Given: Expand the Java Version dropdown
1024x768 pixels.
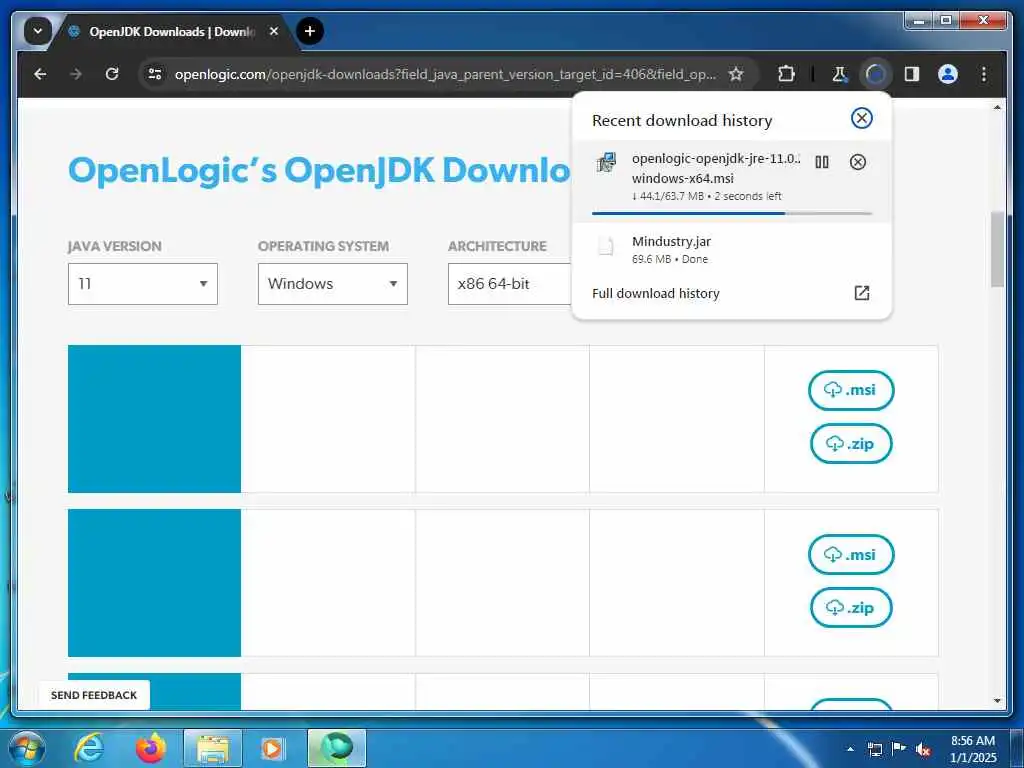Looking at the screenshot, I should pyautogui.click(x=142, y=283).
